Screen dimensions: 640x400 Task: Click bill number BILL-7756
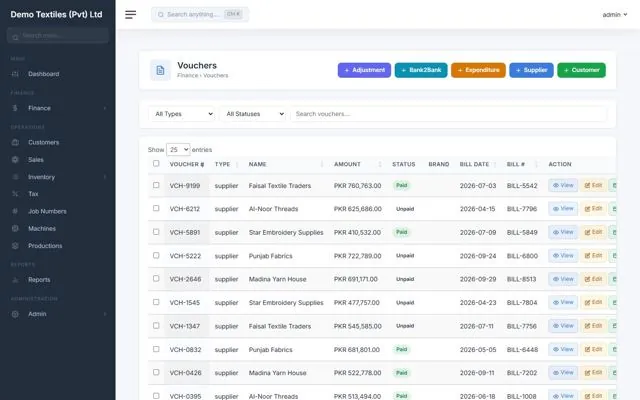point(522,326)
